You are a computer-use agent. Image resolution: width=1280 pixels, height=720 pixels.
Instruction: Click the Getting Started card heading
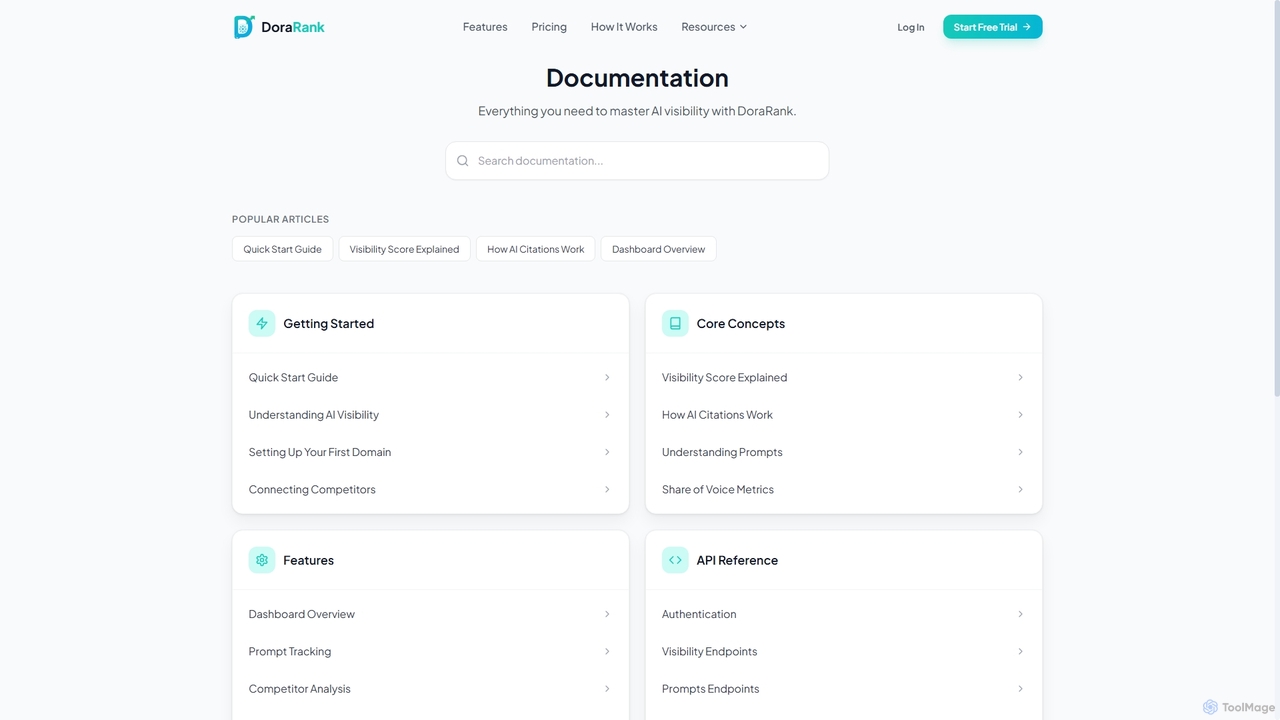coord(328,324)
